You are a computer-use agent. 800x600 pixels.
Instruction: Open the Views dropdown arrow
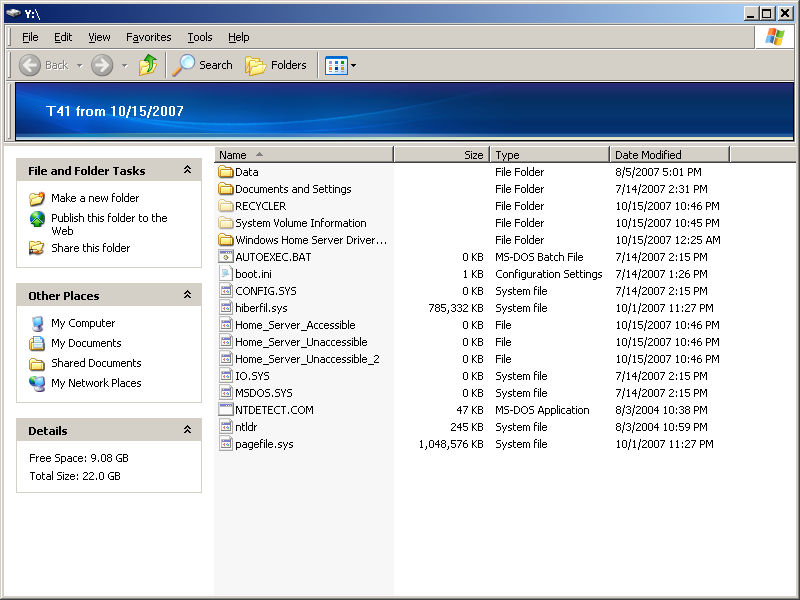353,65
